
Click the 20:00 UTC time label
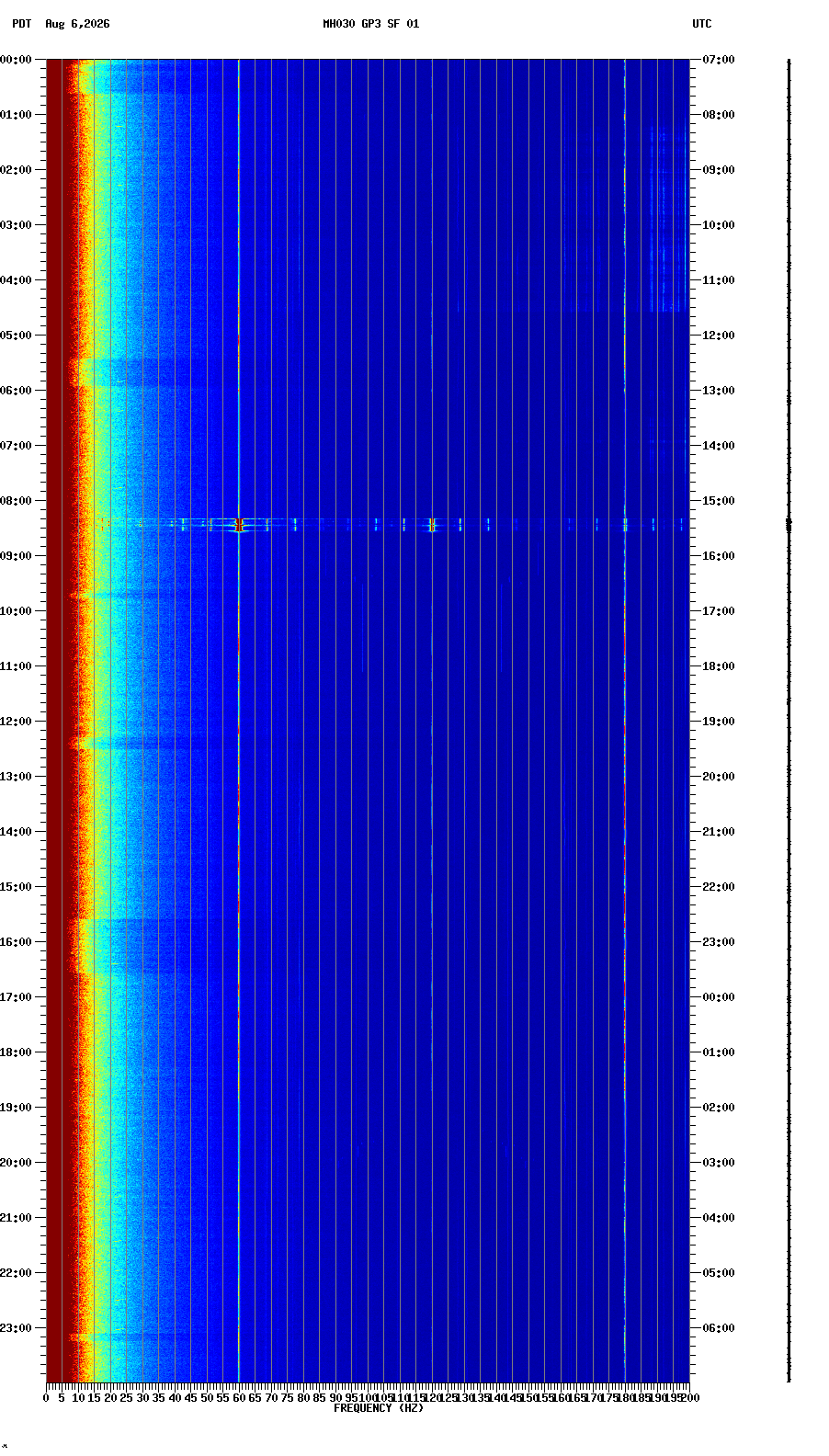tap(719, 777)
